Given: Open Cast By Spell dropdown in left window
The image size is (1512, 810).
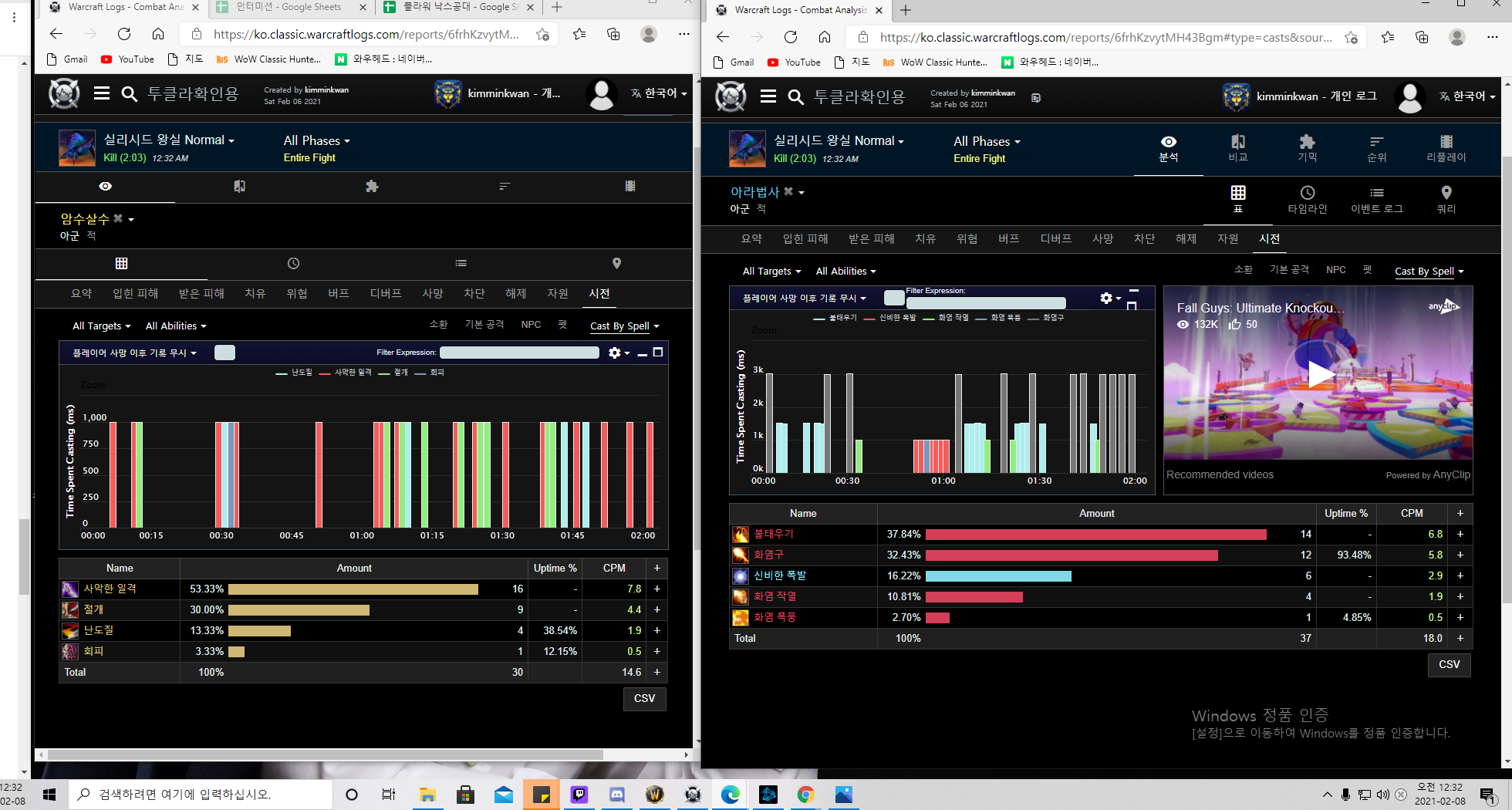Looking at the screenshot, I should click(x=625, y=326).
